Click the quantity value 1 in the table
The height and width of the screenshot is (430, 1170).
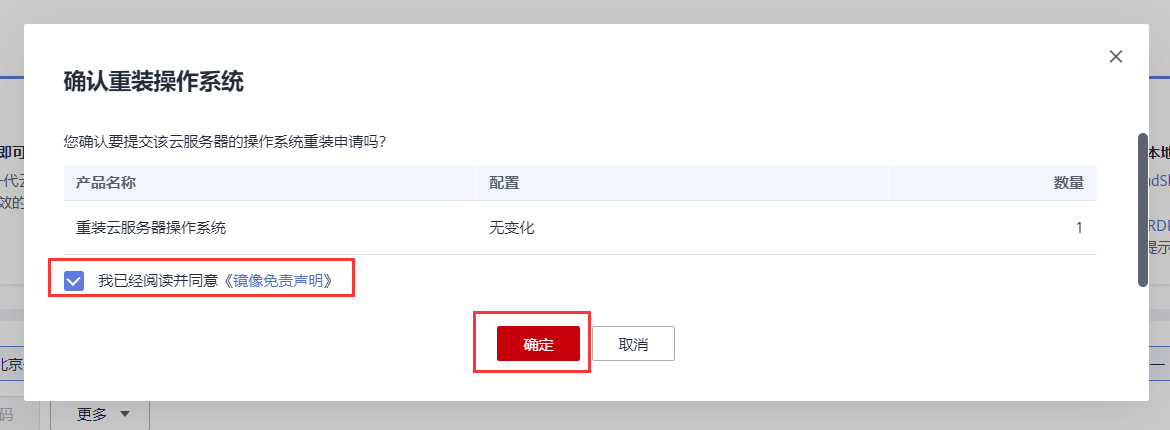coord(1079,228)
